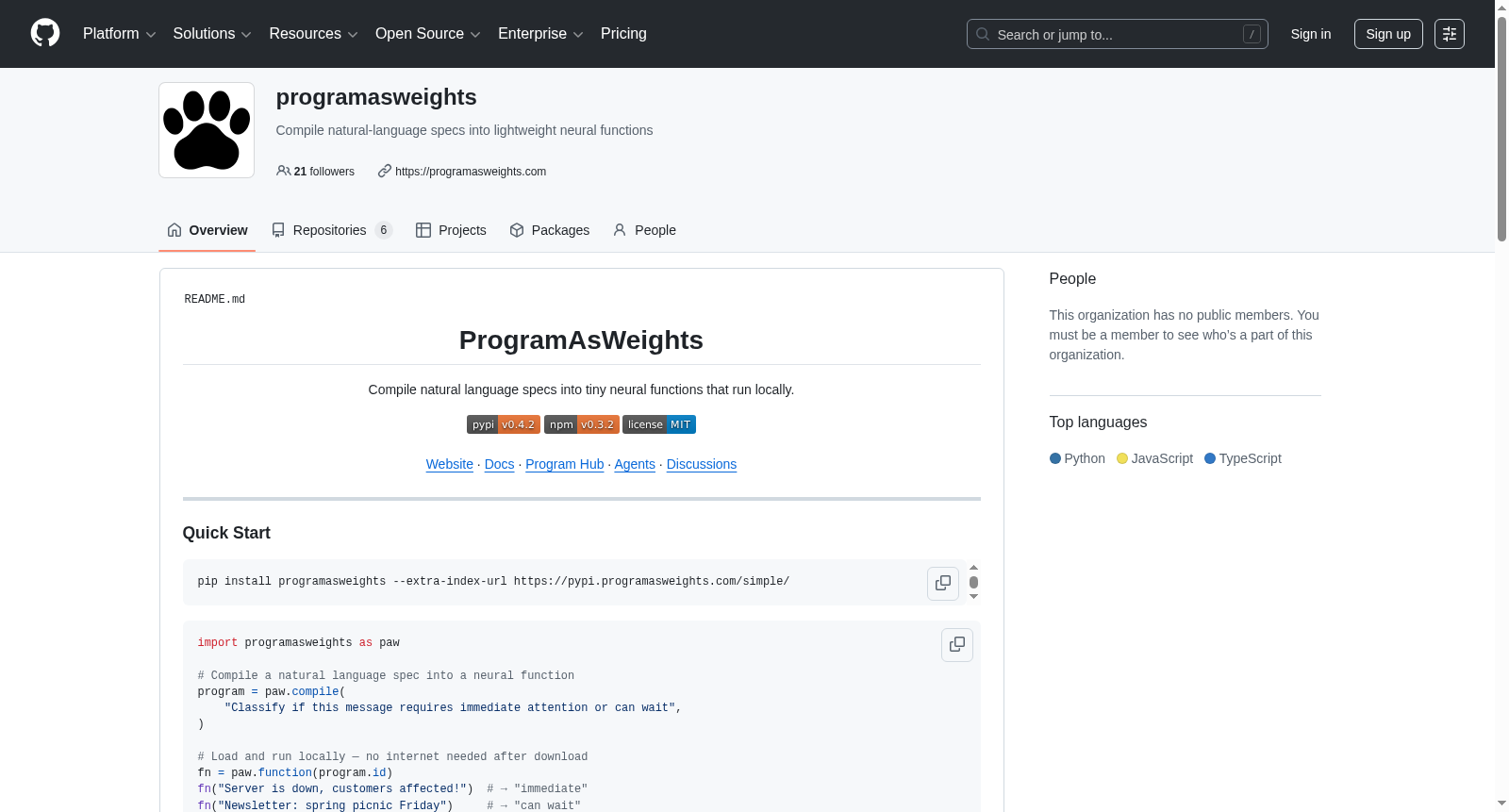The image size is (1509, 812).
Task: Switch to the Packages tab
Action: click(x=549, y=230)
